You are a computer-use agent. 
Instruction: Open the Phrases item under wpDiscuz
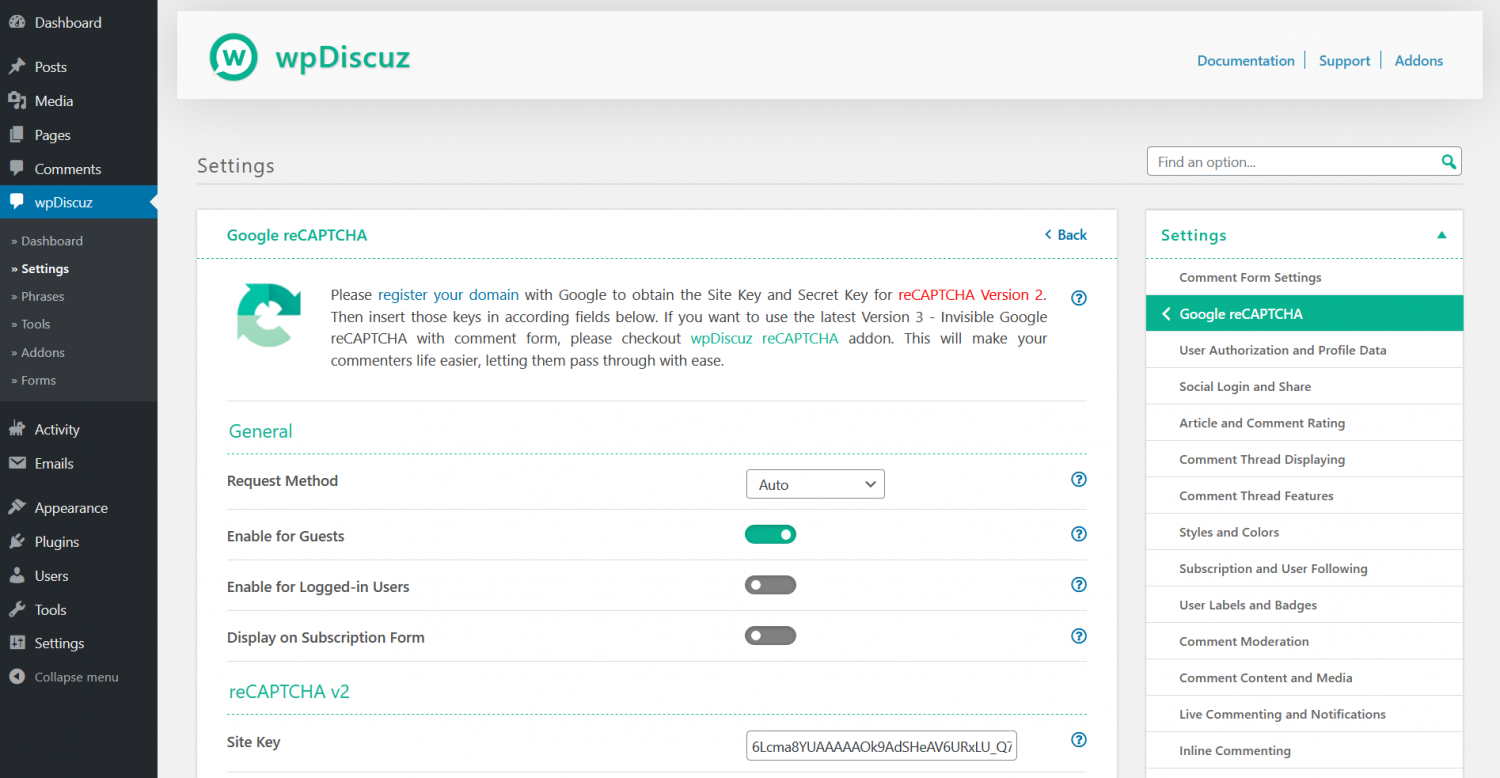[46, 296]
